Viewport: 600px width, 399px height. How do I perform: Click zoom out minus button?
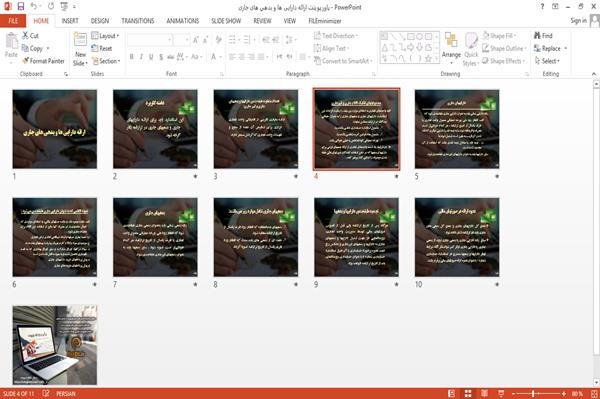(514, 394)
